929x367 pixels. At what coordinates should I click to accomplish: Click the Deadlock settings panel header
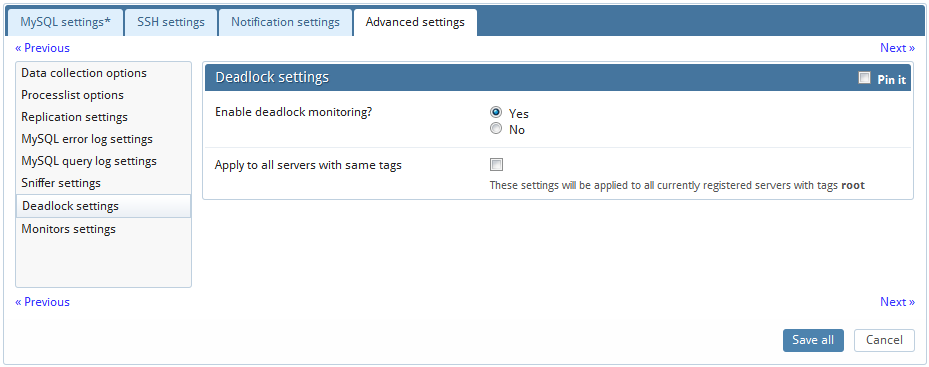pyautogui.click(x=558, y=78)
